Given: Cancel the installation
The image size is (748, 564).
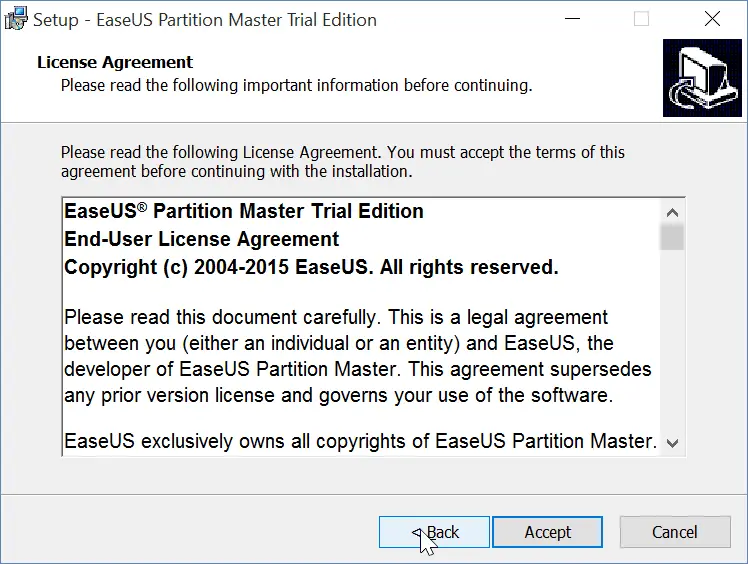Looking at the screenshot, I should [675, 532].
